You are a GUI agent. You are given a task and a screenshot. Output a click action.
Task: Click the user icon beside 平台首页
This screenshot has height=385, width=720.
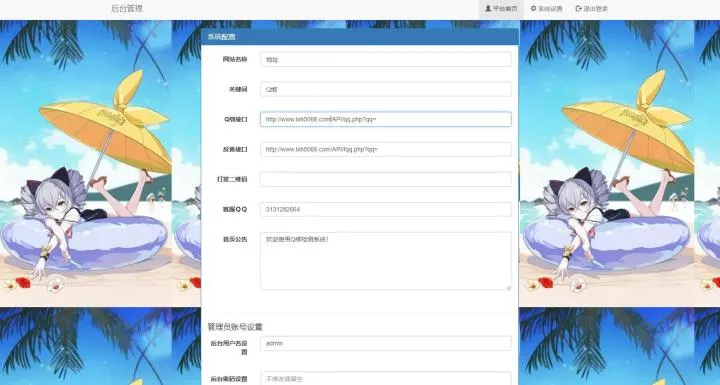488,8
